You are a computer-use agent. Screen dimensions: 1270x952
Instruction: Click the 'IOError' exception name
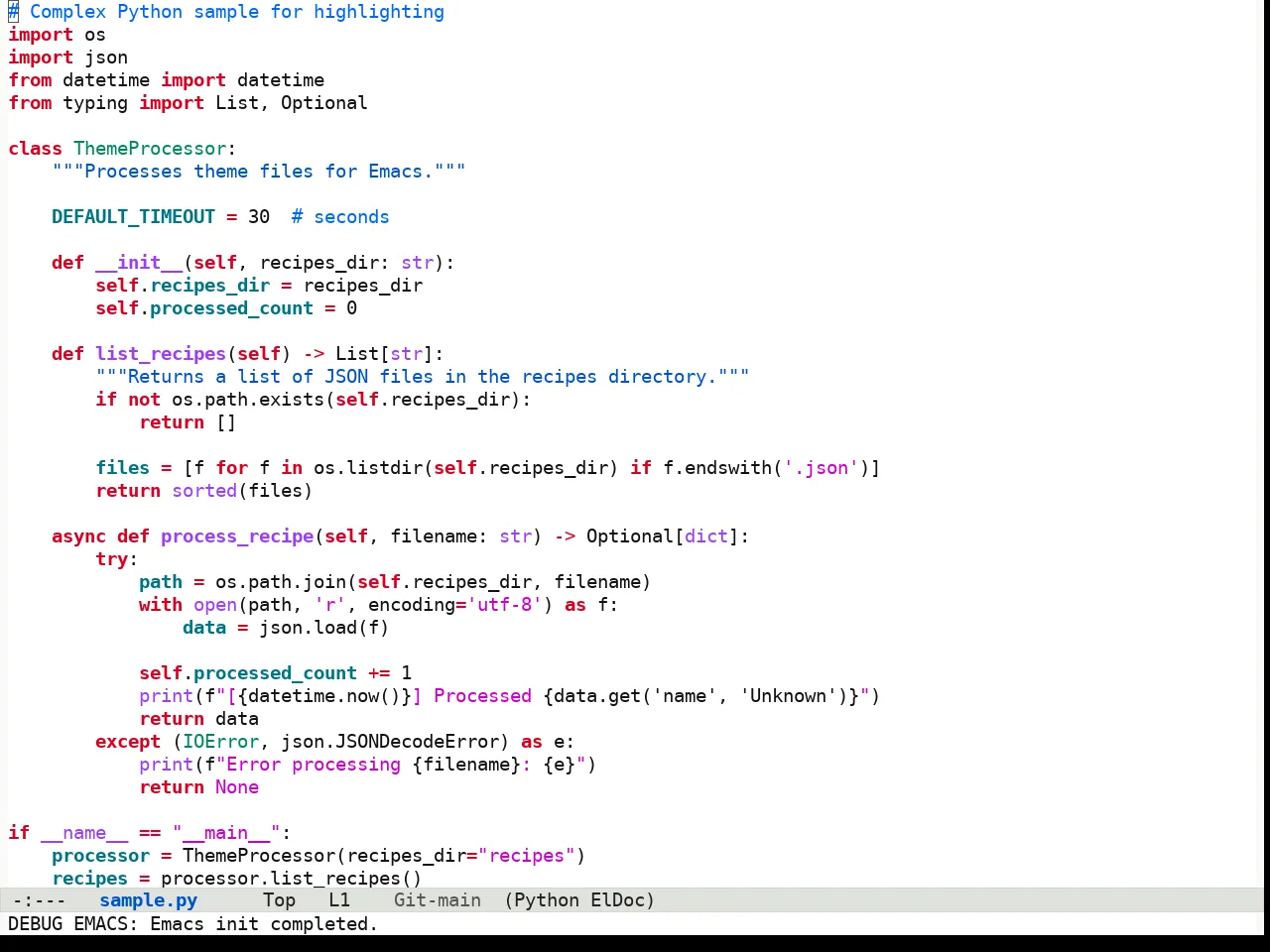(x=220, y=742)
